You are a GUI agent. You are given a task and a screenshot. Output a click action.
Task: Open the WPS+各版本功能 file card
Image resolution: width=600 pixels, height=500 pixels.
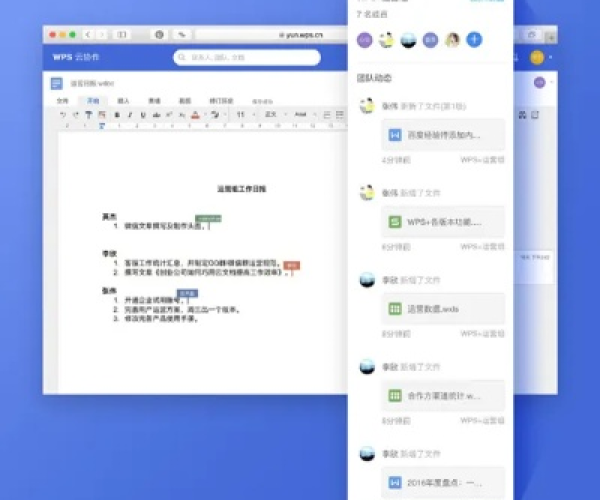click(443, 222)
